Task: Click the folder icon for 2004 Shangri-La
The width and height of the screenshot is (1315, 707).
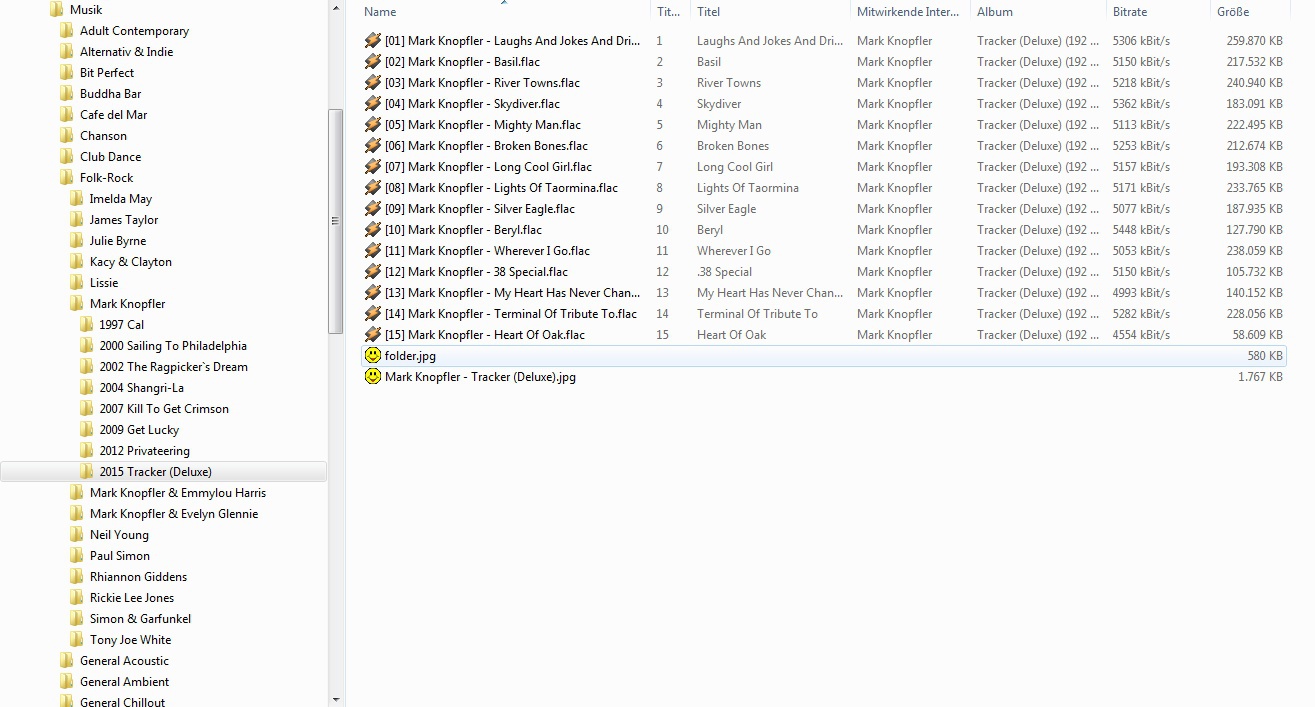Action: (x=86, y=388)
